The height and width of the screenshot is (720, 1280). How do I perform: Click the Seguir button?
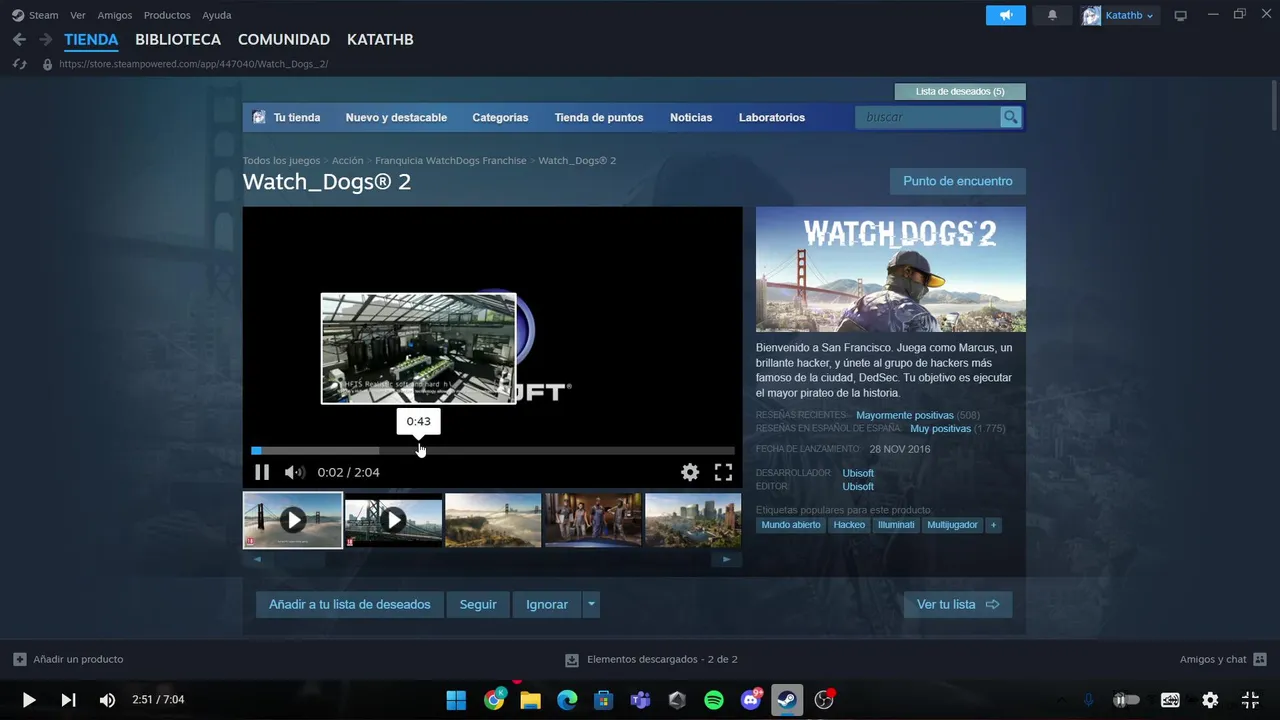(478, 604)
